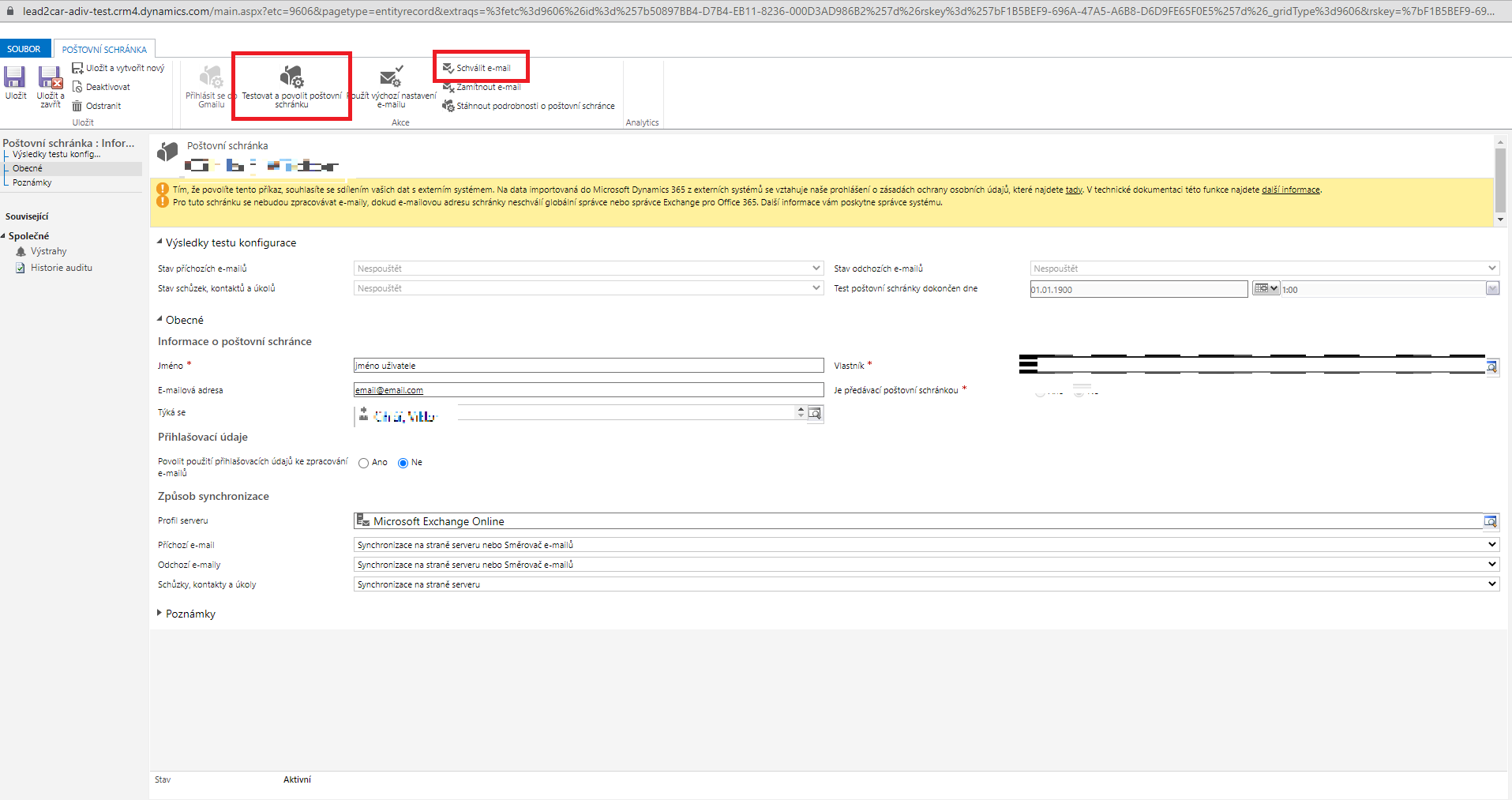Click the Uložit a zavřít icon
The width and height of the screenshot is (1512, 800).
51,77
